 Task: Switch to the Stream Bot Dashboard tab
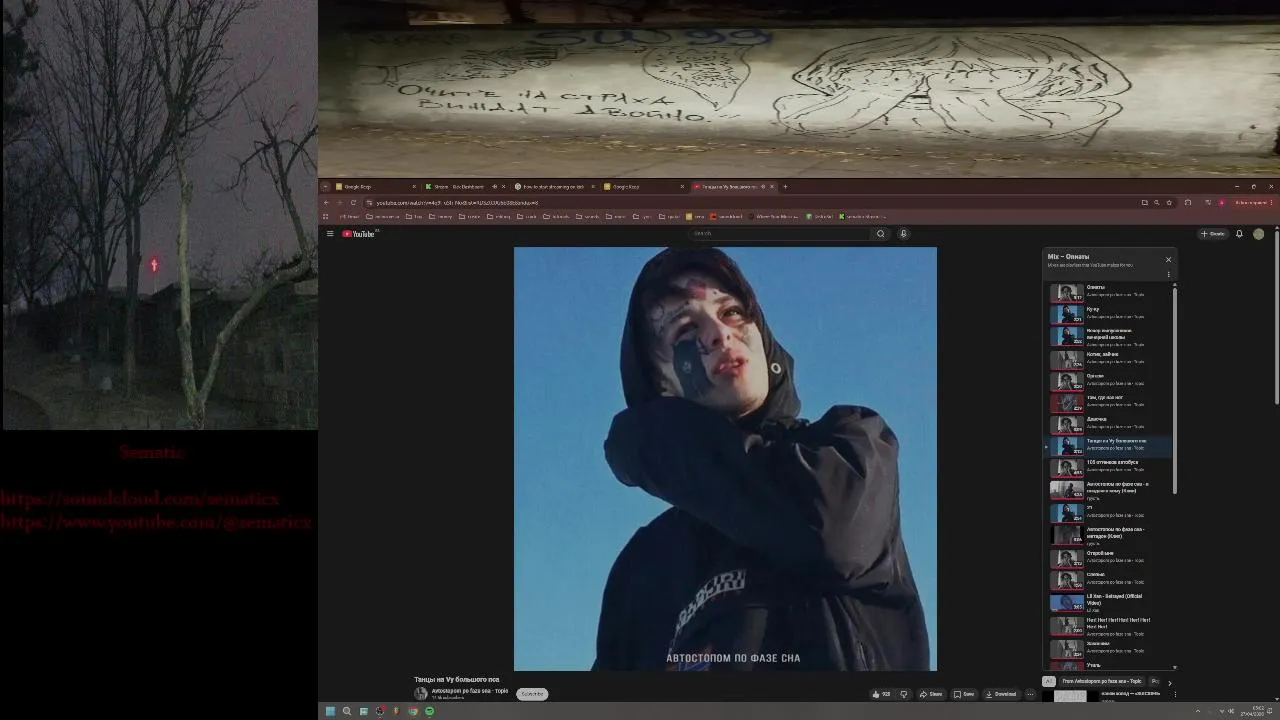(x=466, y=186)
